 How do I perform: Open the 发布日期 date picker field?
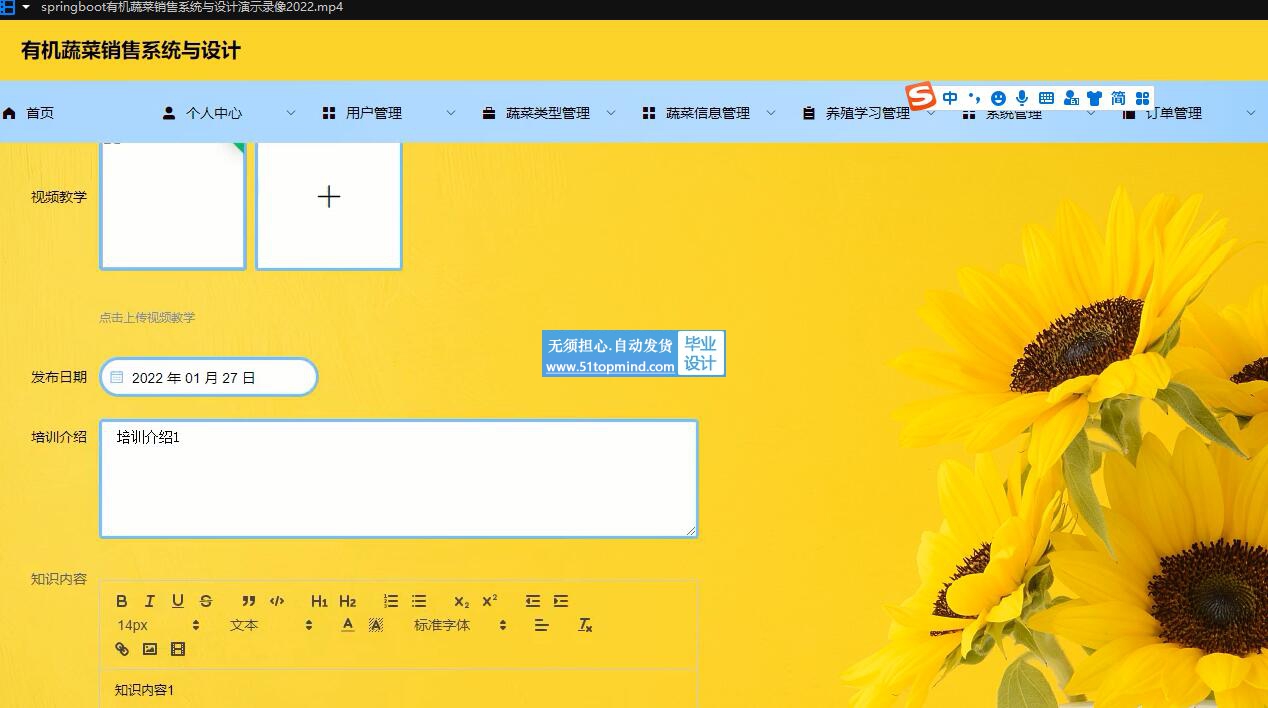tap(209, 377)
